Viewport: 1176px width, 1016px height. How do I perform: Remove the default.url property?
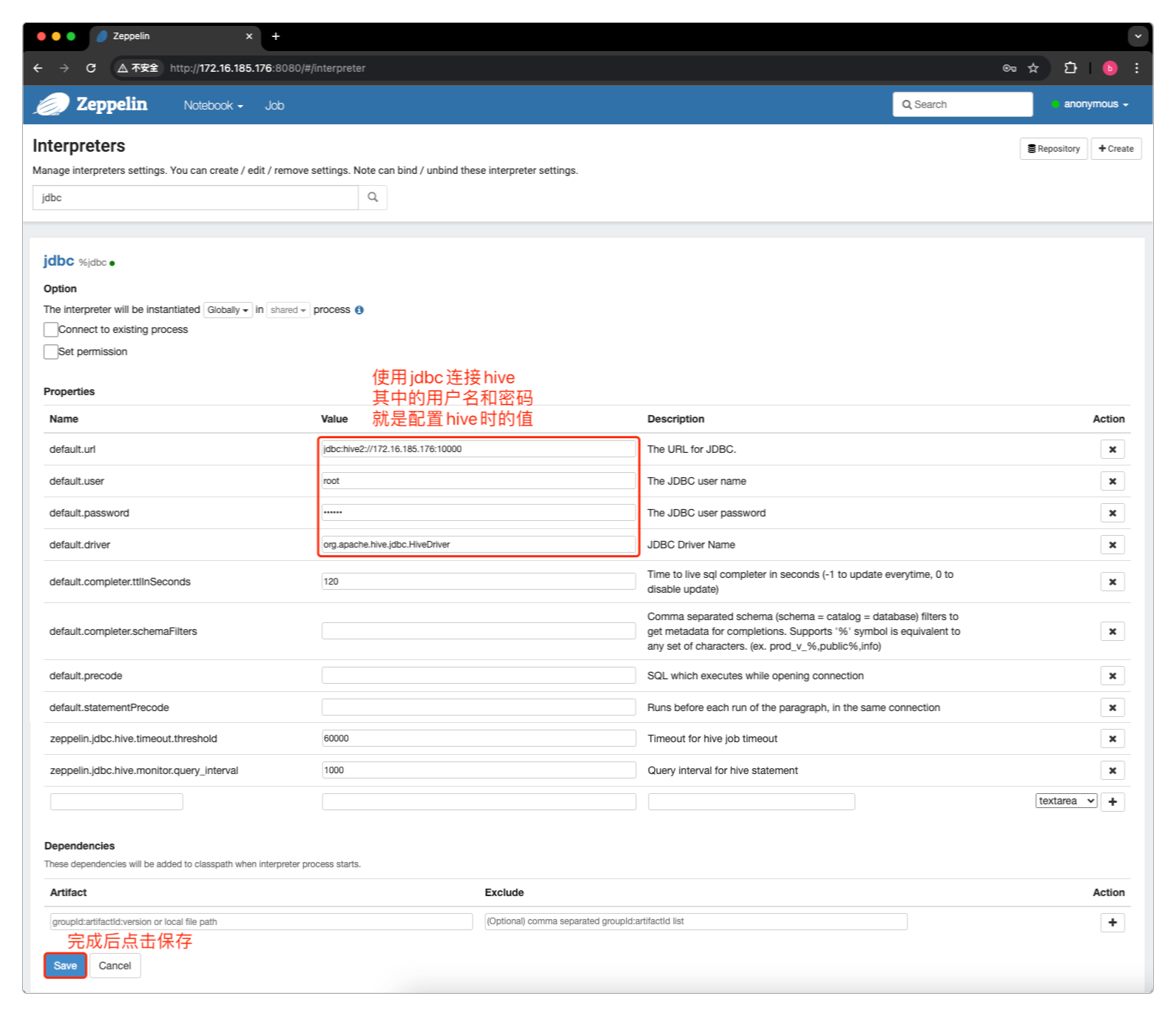(x=1112, y=449)
